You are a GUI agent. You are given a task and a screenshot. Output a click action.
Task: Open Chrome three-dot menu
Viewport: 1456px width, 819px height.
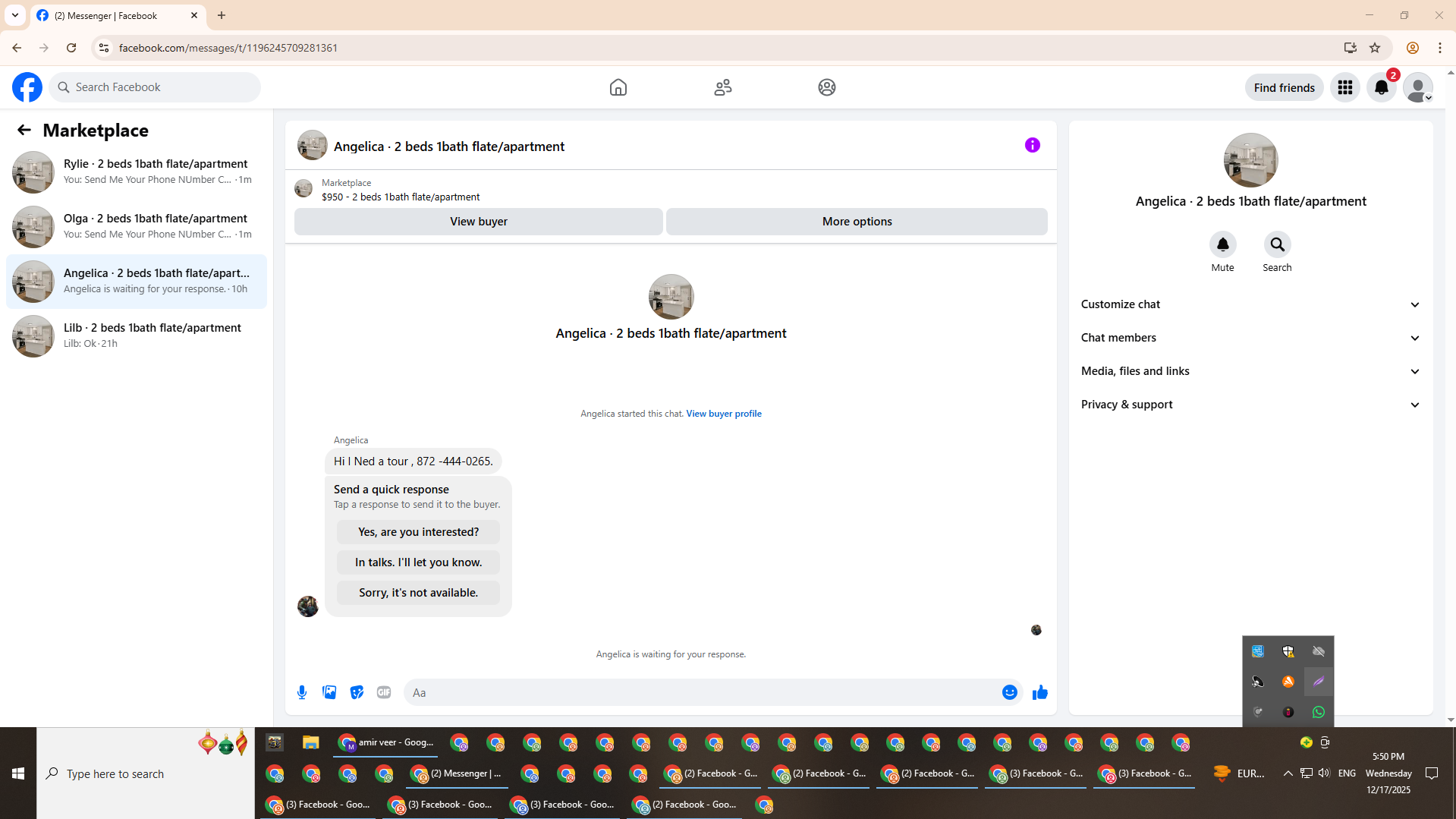(1440, 48)
